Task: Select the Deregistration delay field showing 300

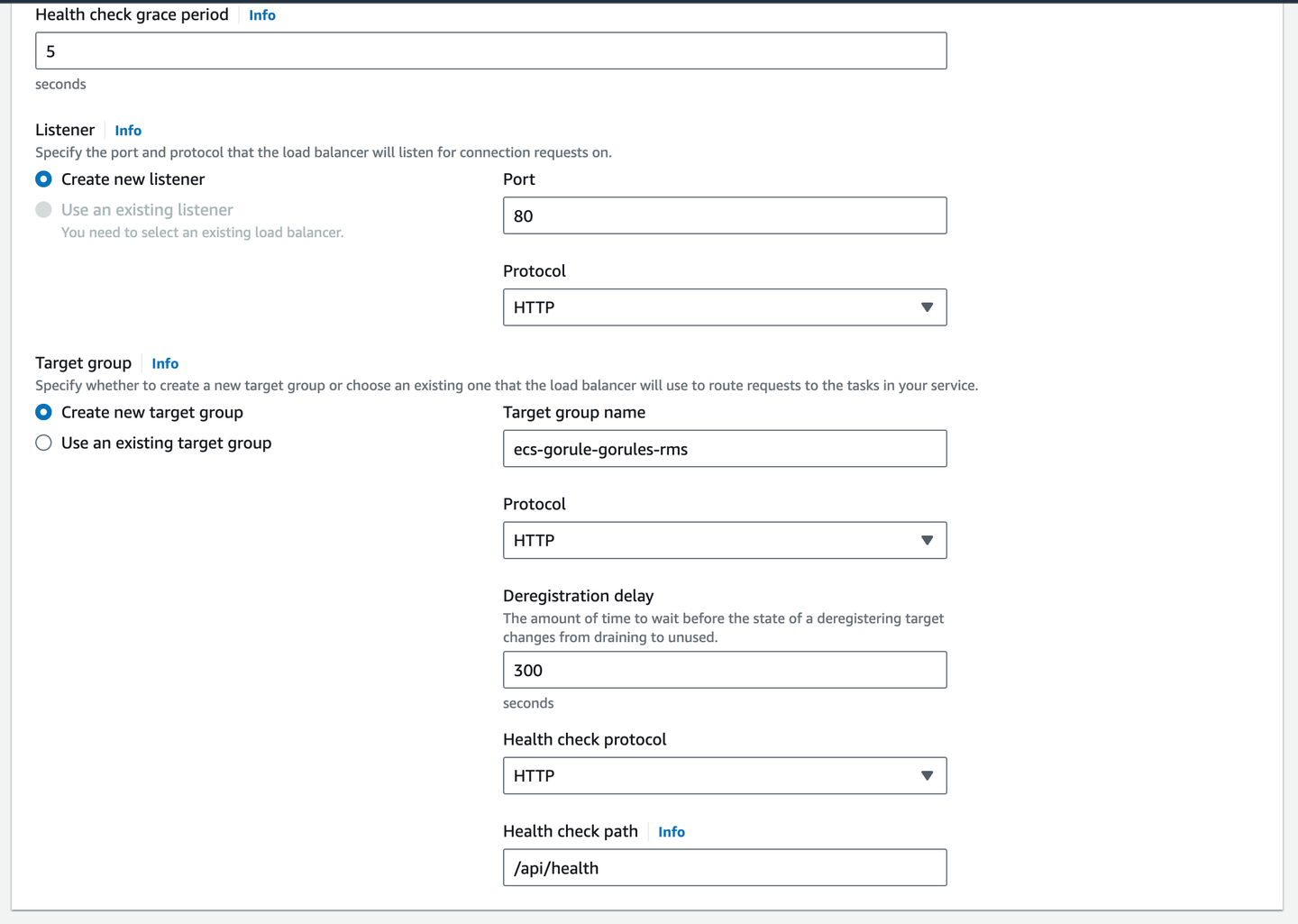Action: coord(725,670)
